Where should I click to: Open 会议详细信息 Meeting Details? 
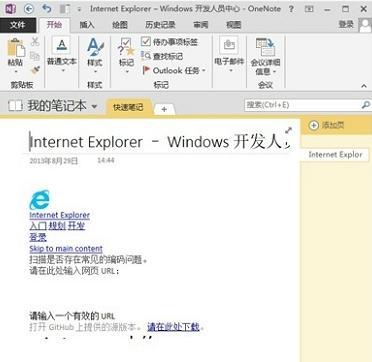pos(265,57)
